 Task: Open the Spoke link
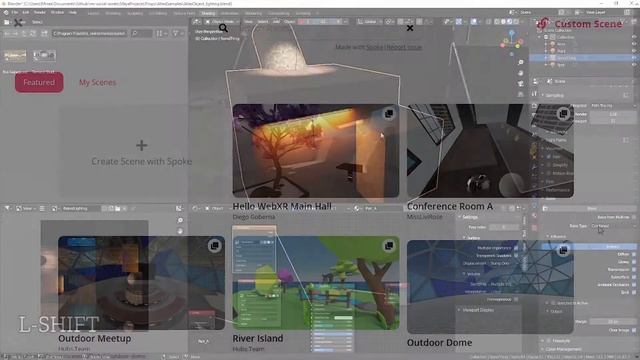[x=374, y=47]
